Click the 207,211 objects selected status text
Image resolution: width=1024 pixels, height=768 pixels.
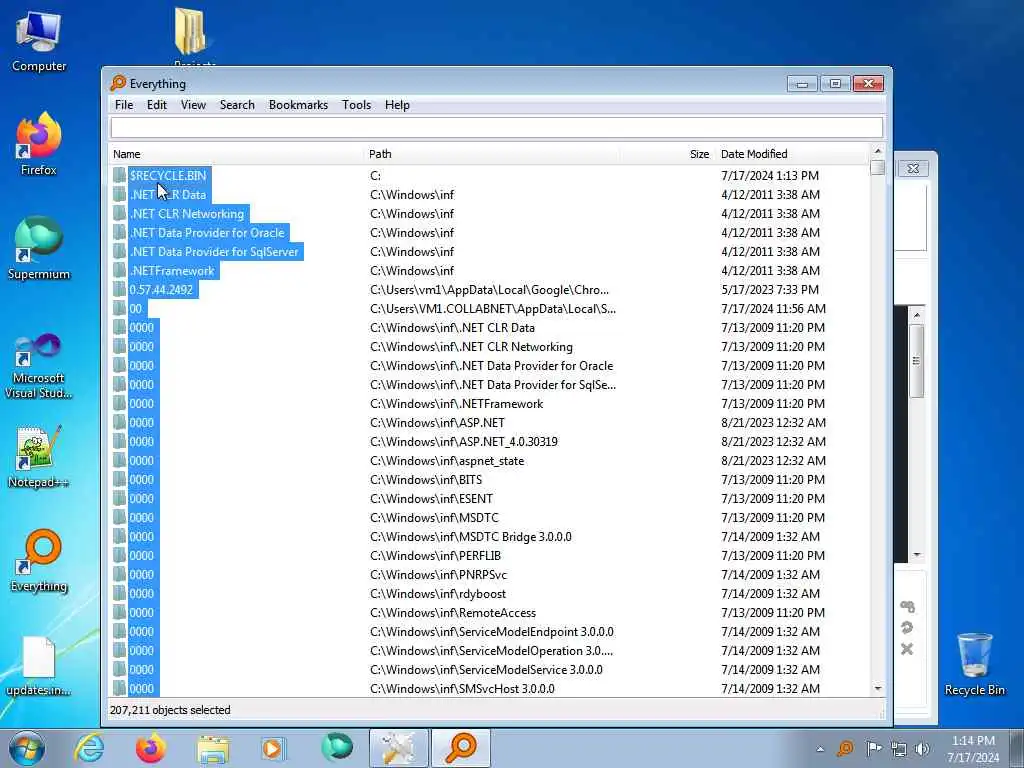point(170,710)
